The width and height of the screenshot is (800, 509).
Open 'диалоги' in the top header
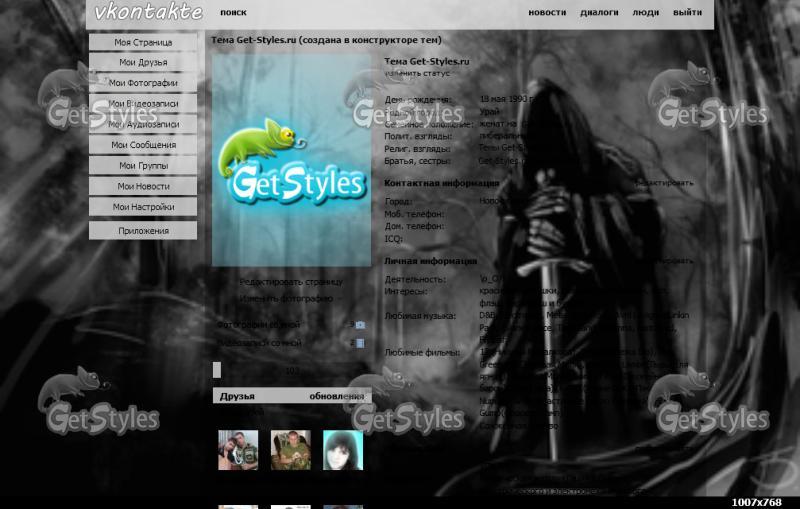[x=599, y=13]
